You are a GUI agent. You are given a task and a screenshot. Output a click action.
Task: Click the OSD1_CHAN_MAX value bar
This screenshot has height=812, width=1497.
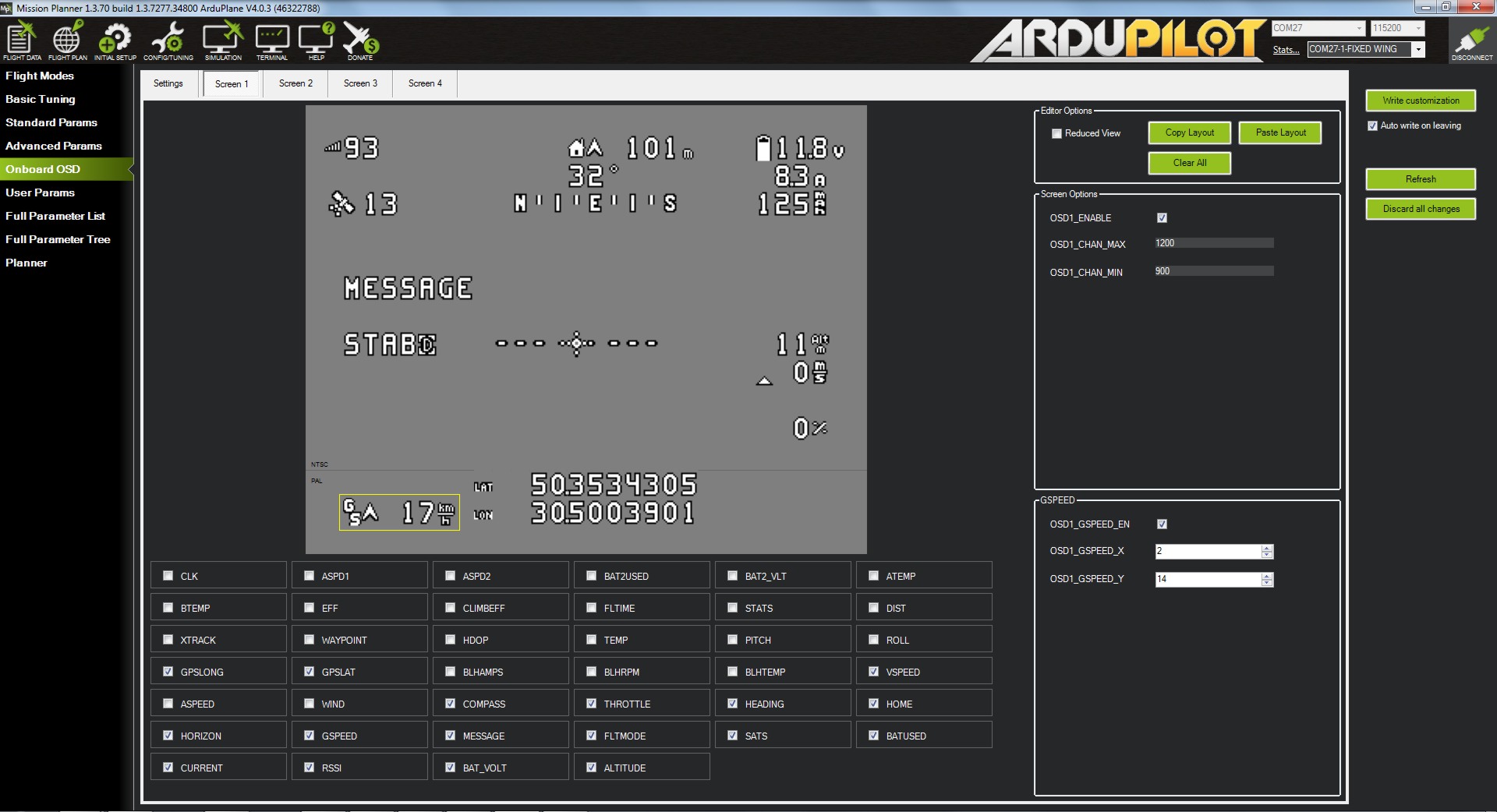[1213, 243]
